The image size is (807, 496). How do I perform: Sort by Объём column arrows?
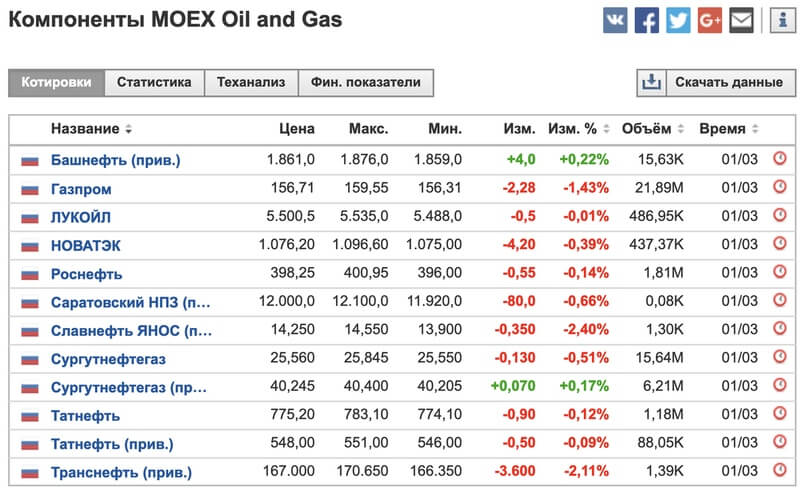[681, 130]
